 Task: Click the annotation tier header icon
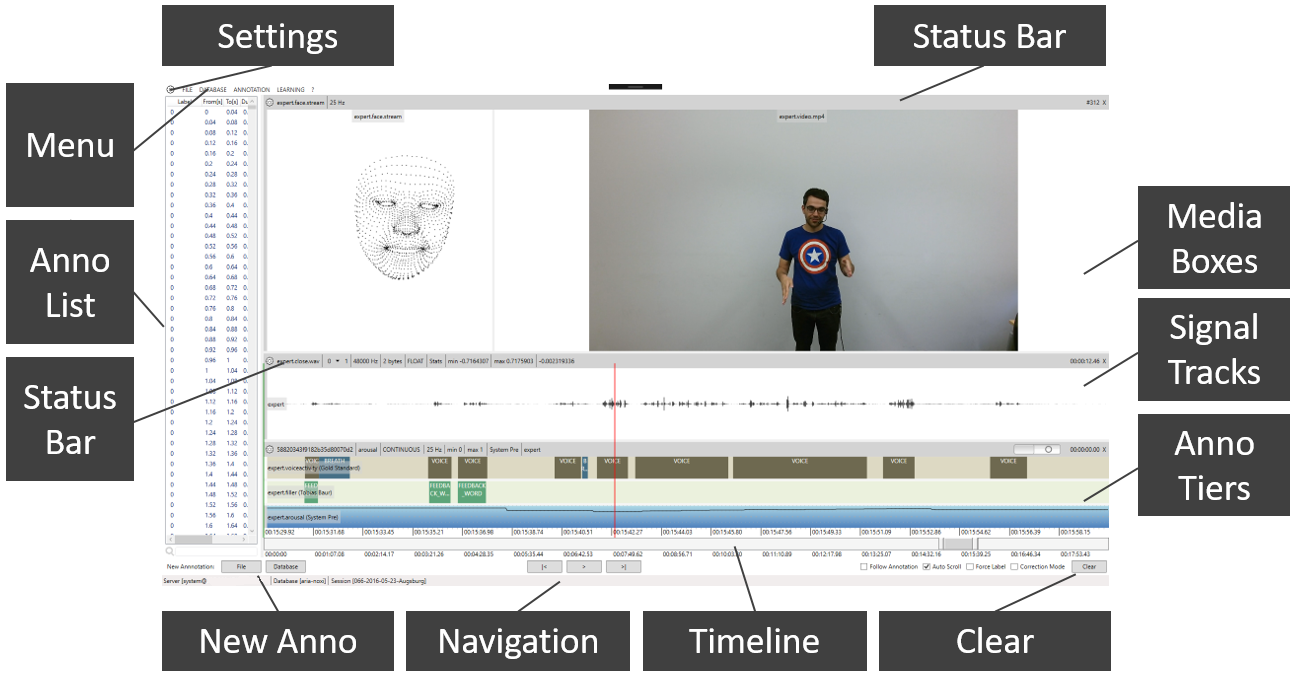[271, 449]
